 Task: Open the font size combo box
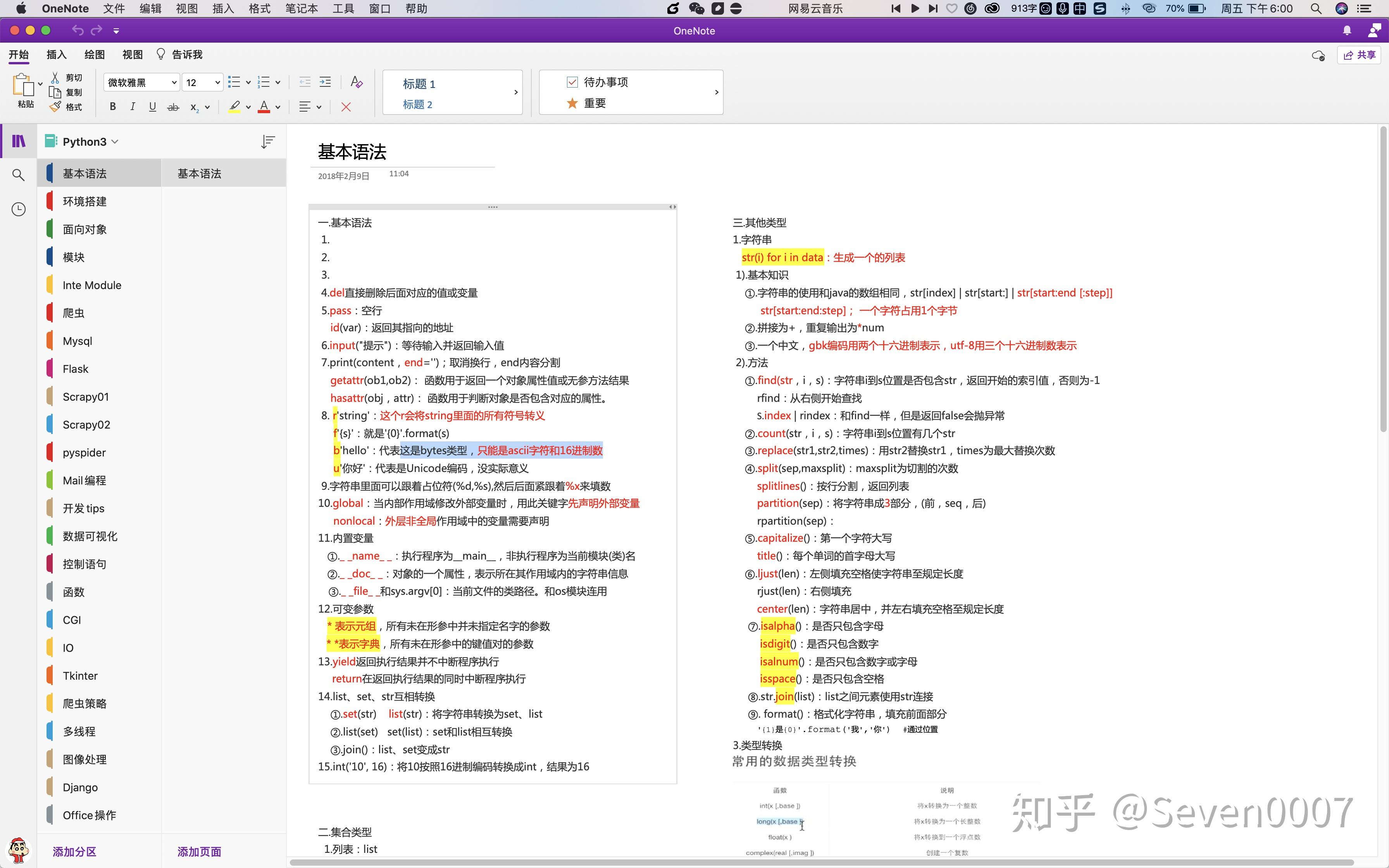tap(203, 83)
